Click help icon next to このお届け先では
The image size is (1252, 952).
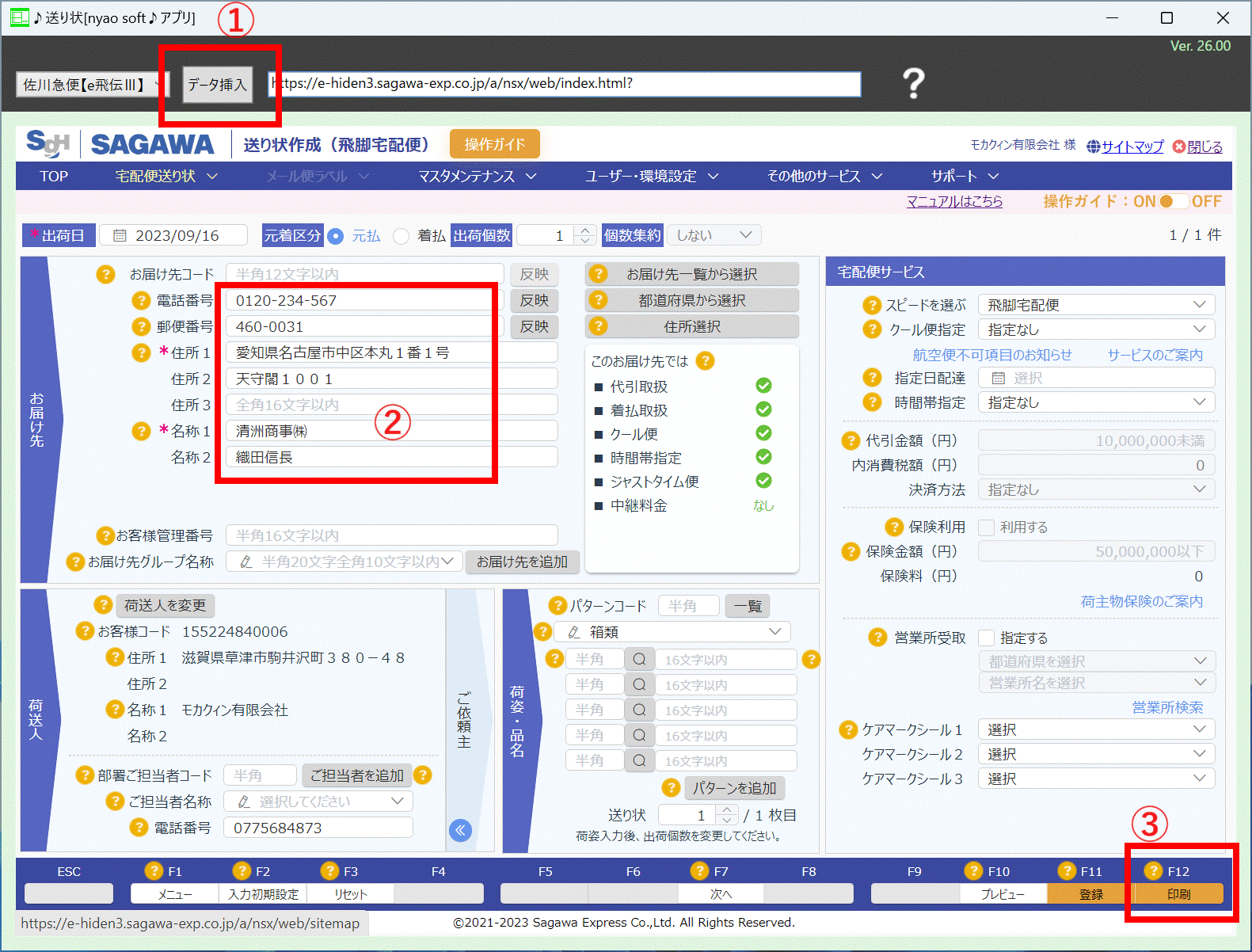tap(705, 361)
